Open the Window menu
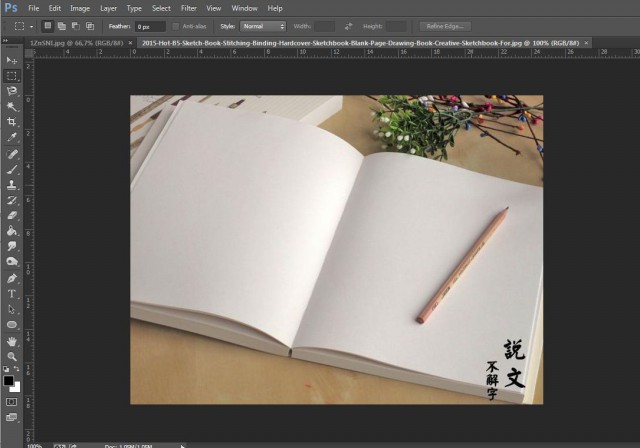Image resolution: width=640 pixels, height=448 pixels. 244,8
